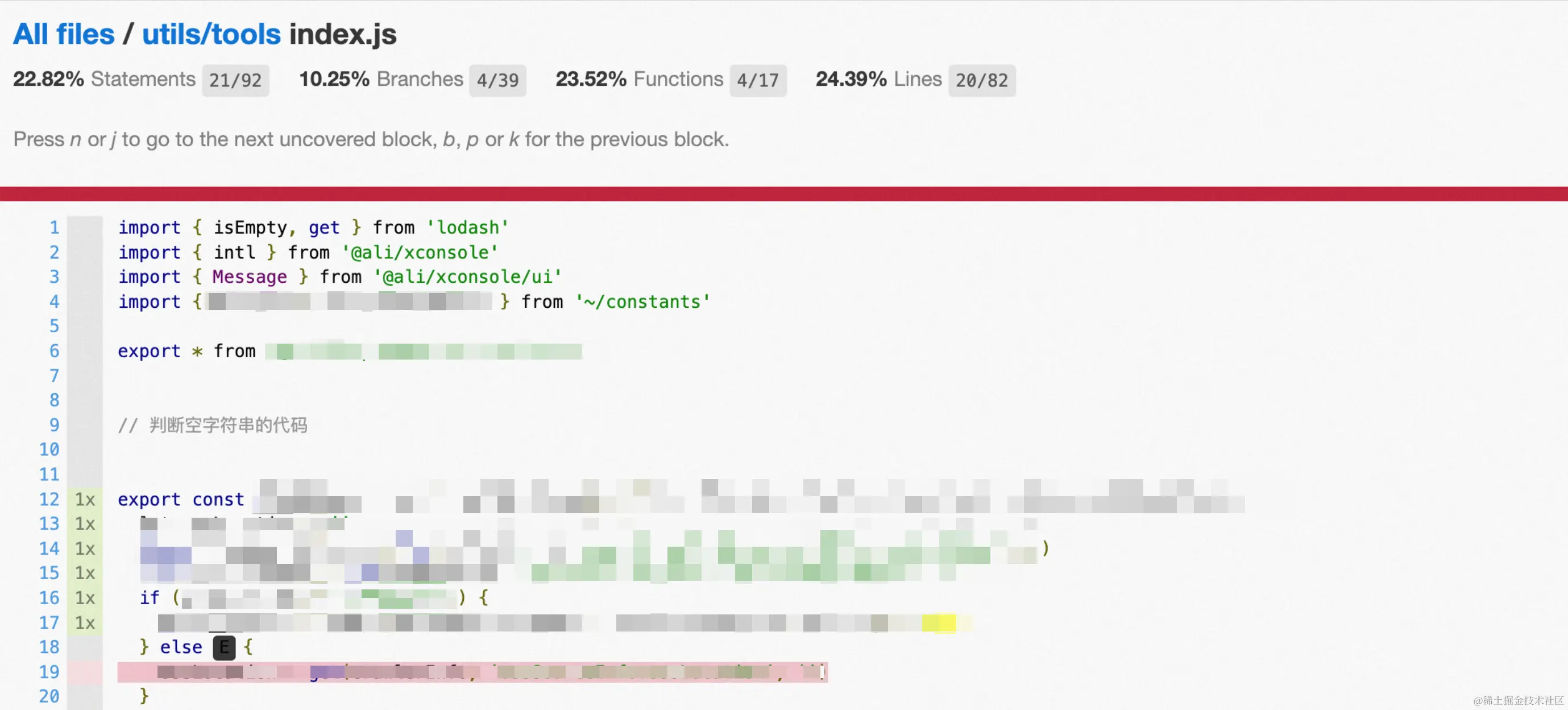Click the 21/92 statements fraction badge
Viewport: 1568px width, 710px height.
pyautogui.click(x=235, y=80)
